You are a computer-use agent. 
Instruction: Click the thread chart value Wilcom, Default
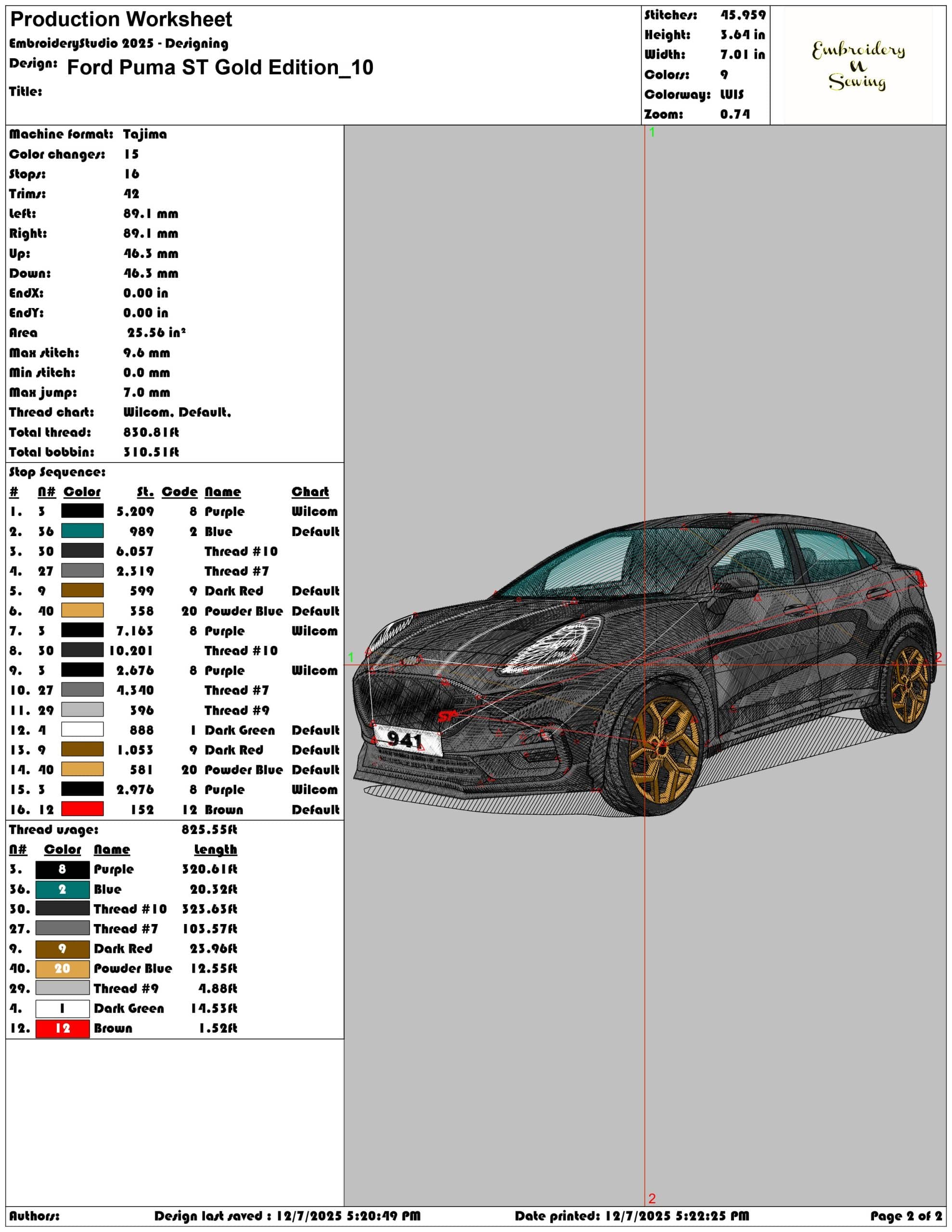point(177,412)
